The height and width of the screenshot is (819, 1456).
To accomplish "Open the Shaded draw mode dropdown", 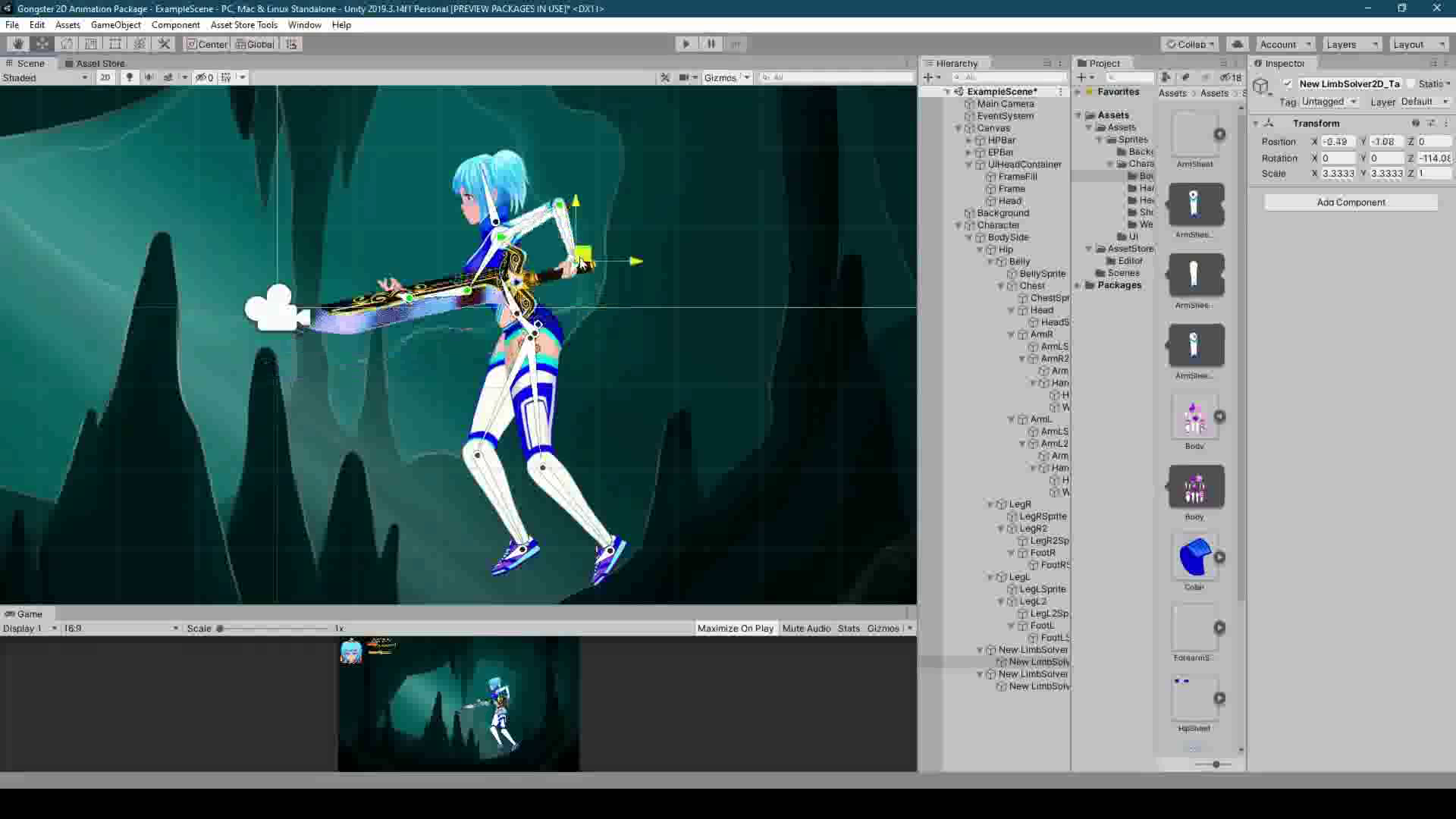I will (x=45, y=77).
